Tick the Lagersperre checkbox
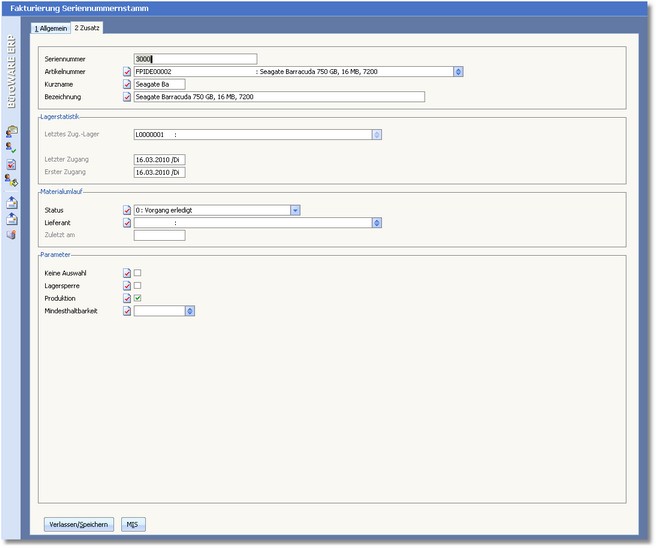Screen dimensions: 656x548 click(x=138, y=286)
